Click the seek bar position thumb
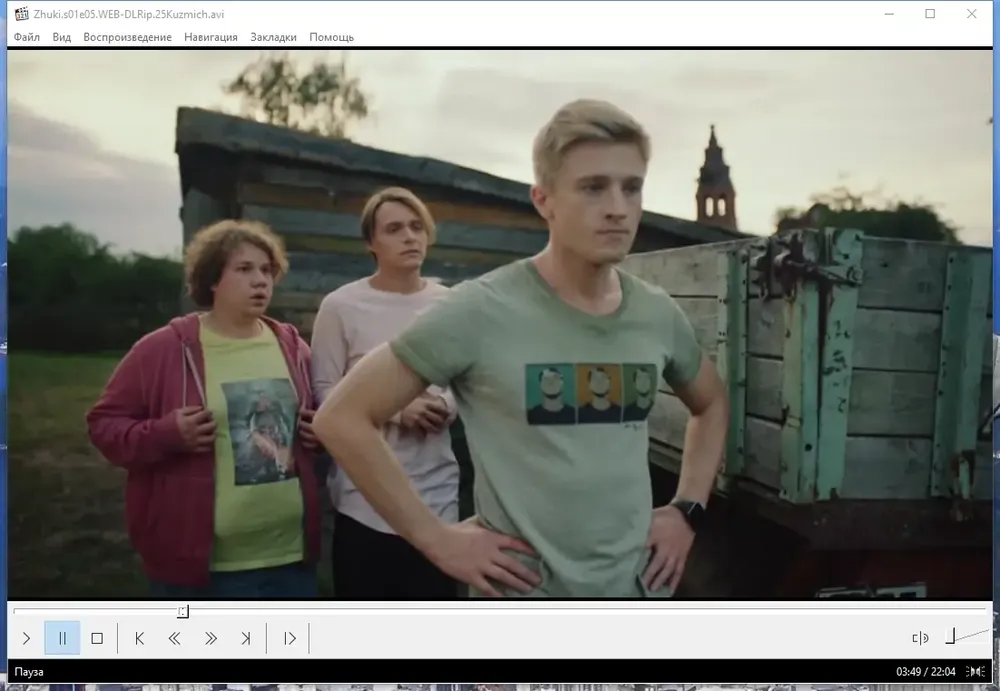The height and width of the screenshot is (691, 1000). (183, 612)
